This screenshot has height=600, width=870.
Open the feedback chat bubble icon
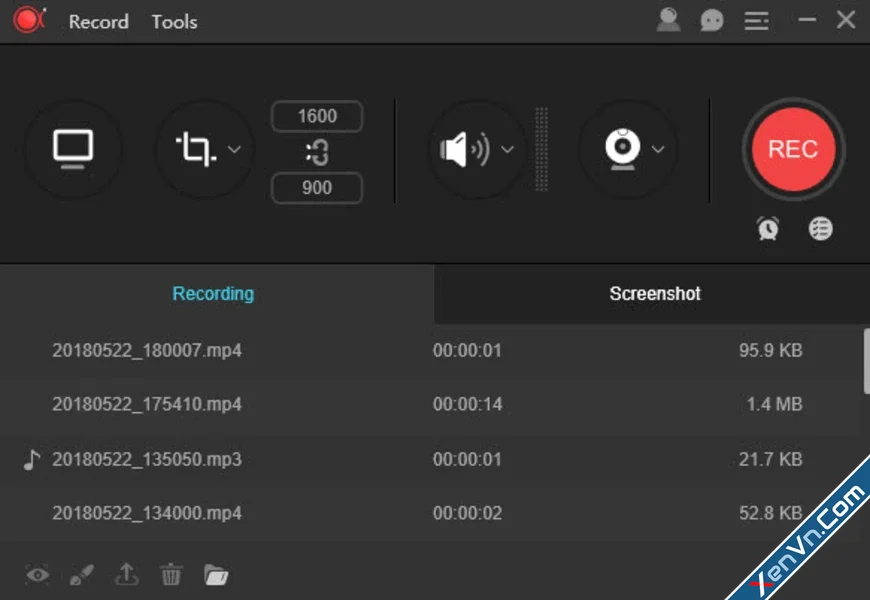(712, 21)
